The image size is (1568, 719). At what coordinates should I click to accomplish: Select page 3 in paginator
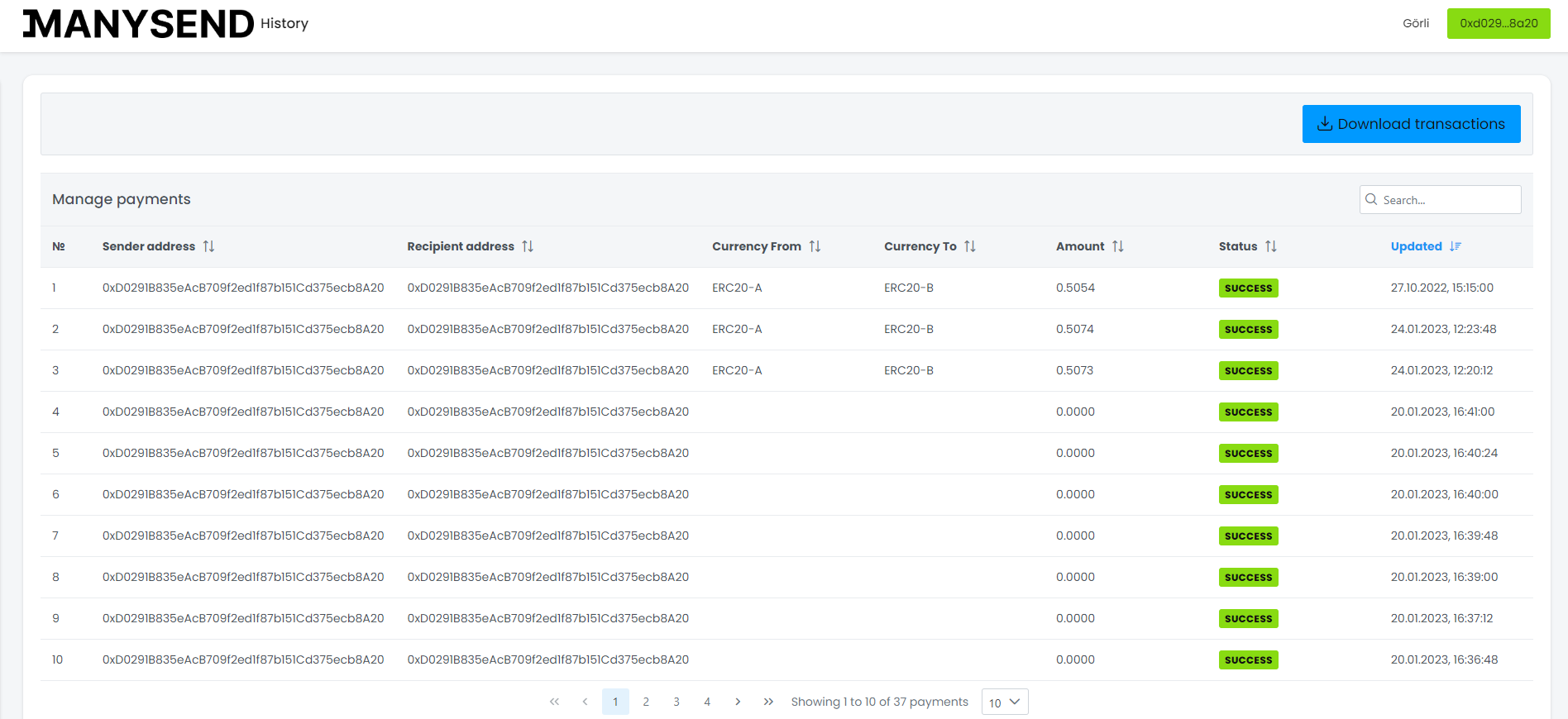676,702
